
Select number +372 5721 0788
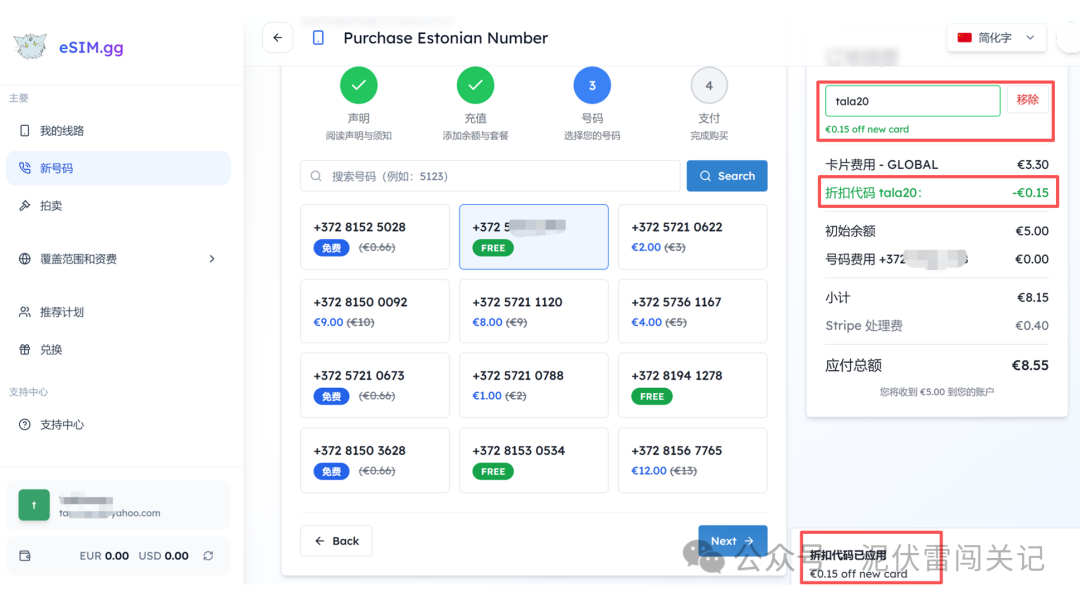(x=534, y=385)
